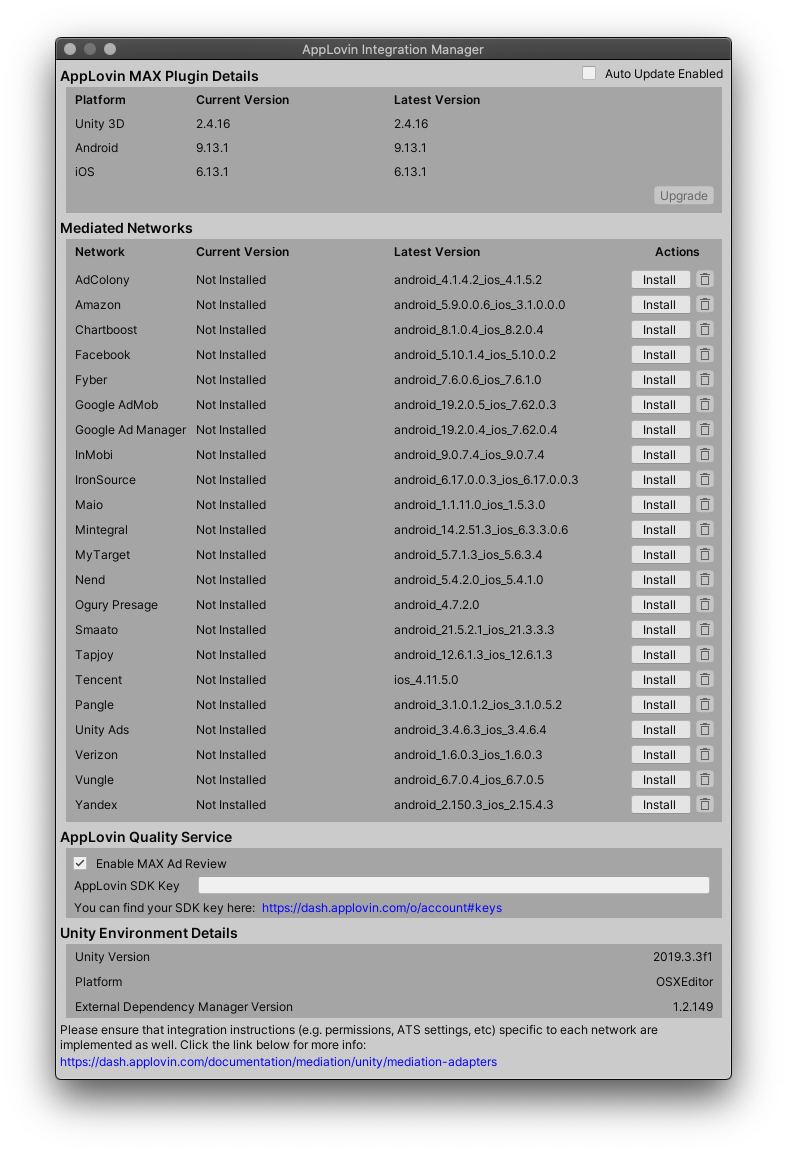Delete the AdColony adapter via trash icon
The height and width of the screenshot is (1153, 787).
point(705,279)
